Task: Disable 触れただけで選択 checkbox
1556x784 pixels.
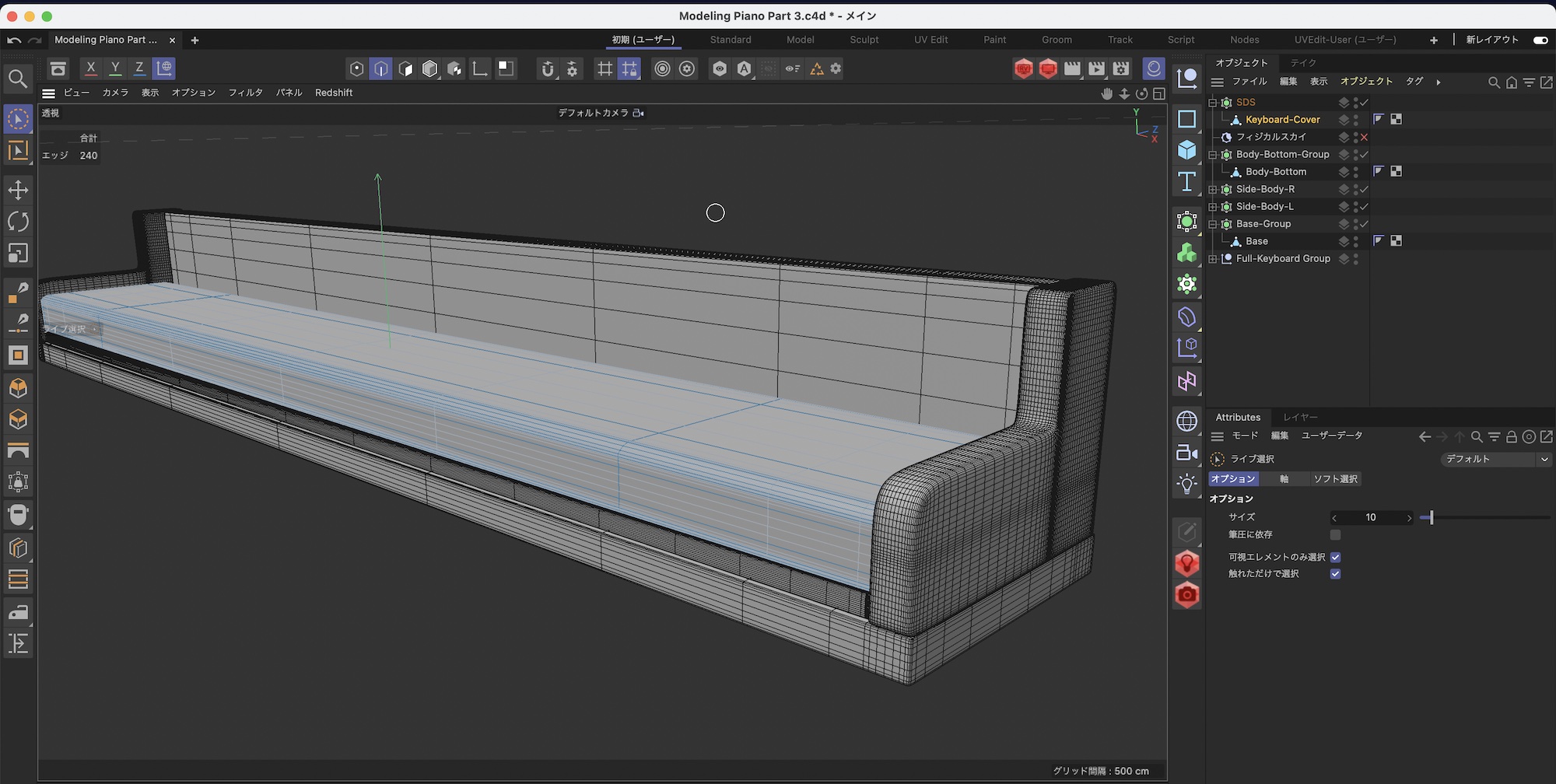Action: 1335,574
